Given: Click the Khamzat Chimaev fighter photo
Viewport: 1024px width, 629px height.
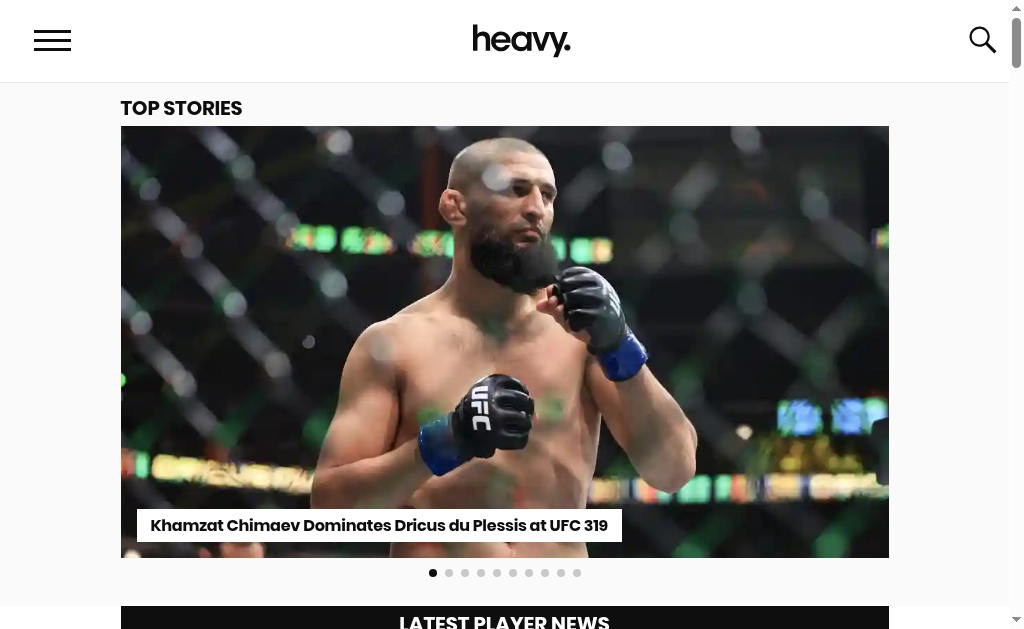Looking at the screenshot, I should (x=505, y=314).
